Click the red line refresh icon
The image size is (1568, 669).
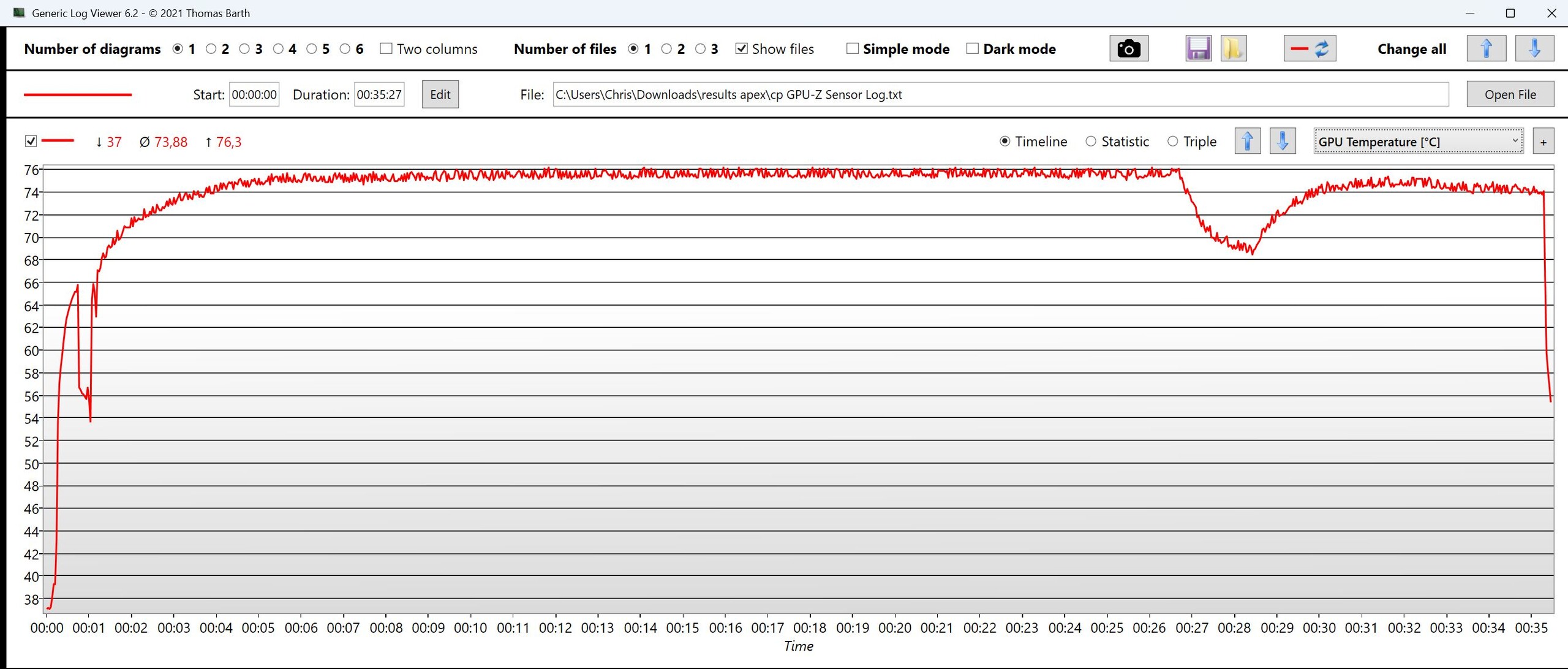pos(1310,48)
